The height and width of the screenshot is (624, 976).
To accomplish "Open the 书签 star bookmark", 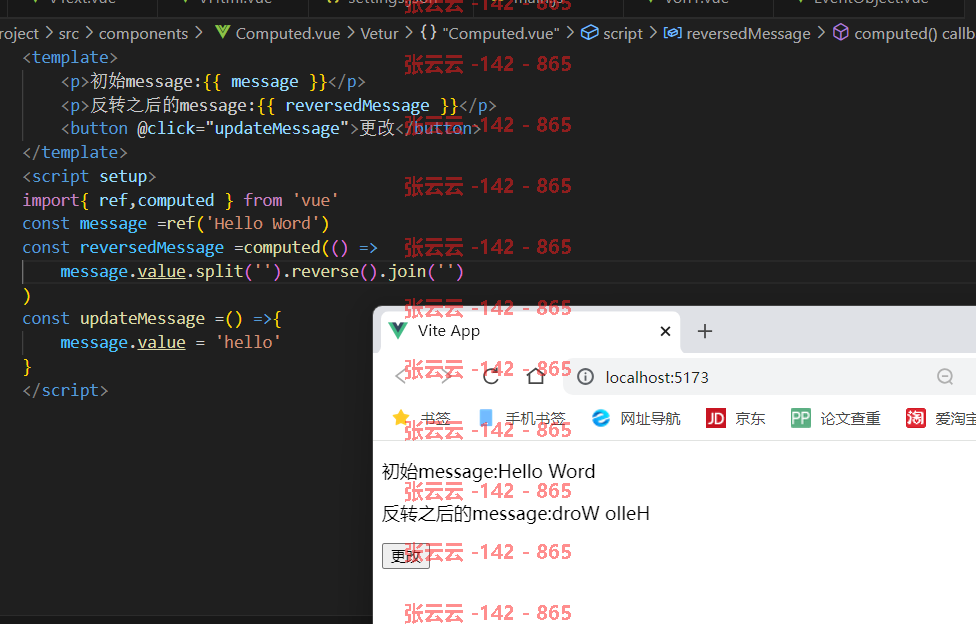I will (421, 418).
